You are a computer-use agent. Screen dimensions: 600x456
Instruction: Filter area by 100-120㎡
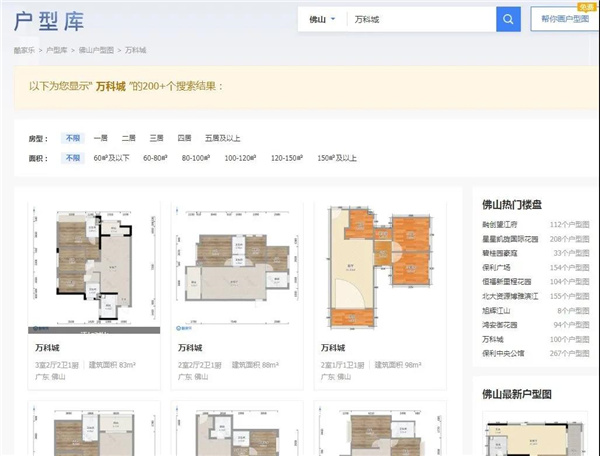click(240, 158)
